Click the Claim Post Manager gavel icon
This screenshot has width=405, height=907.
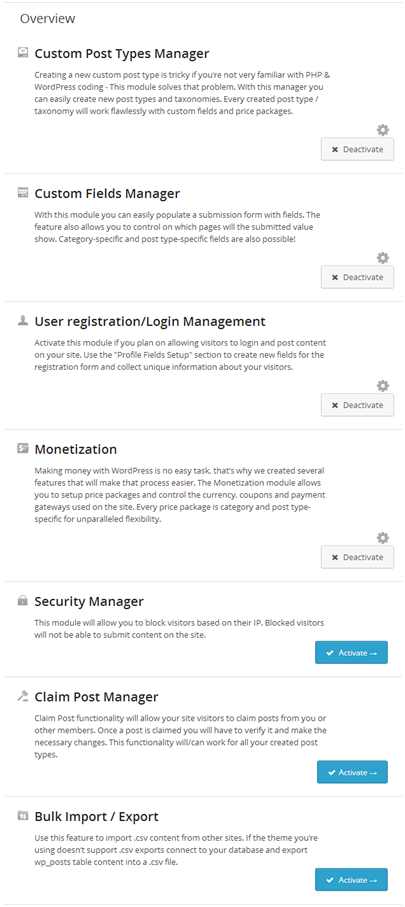(23, 696)
